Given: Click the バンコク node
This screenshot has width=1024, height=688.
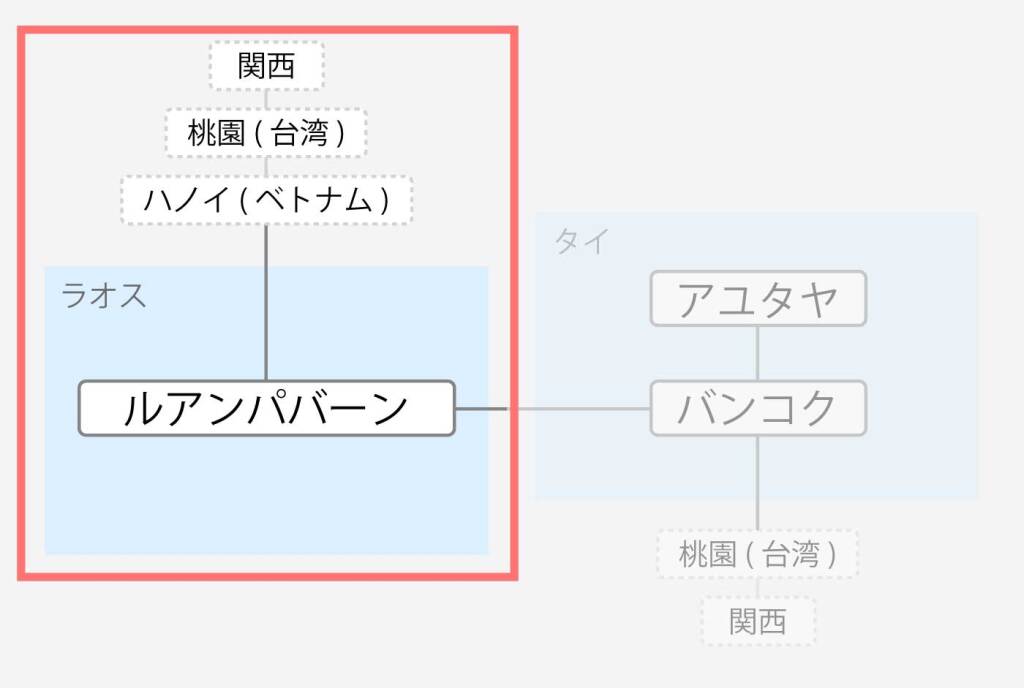Looking at the screenshot, I should [x=758, y=408].
